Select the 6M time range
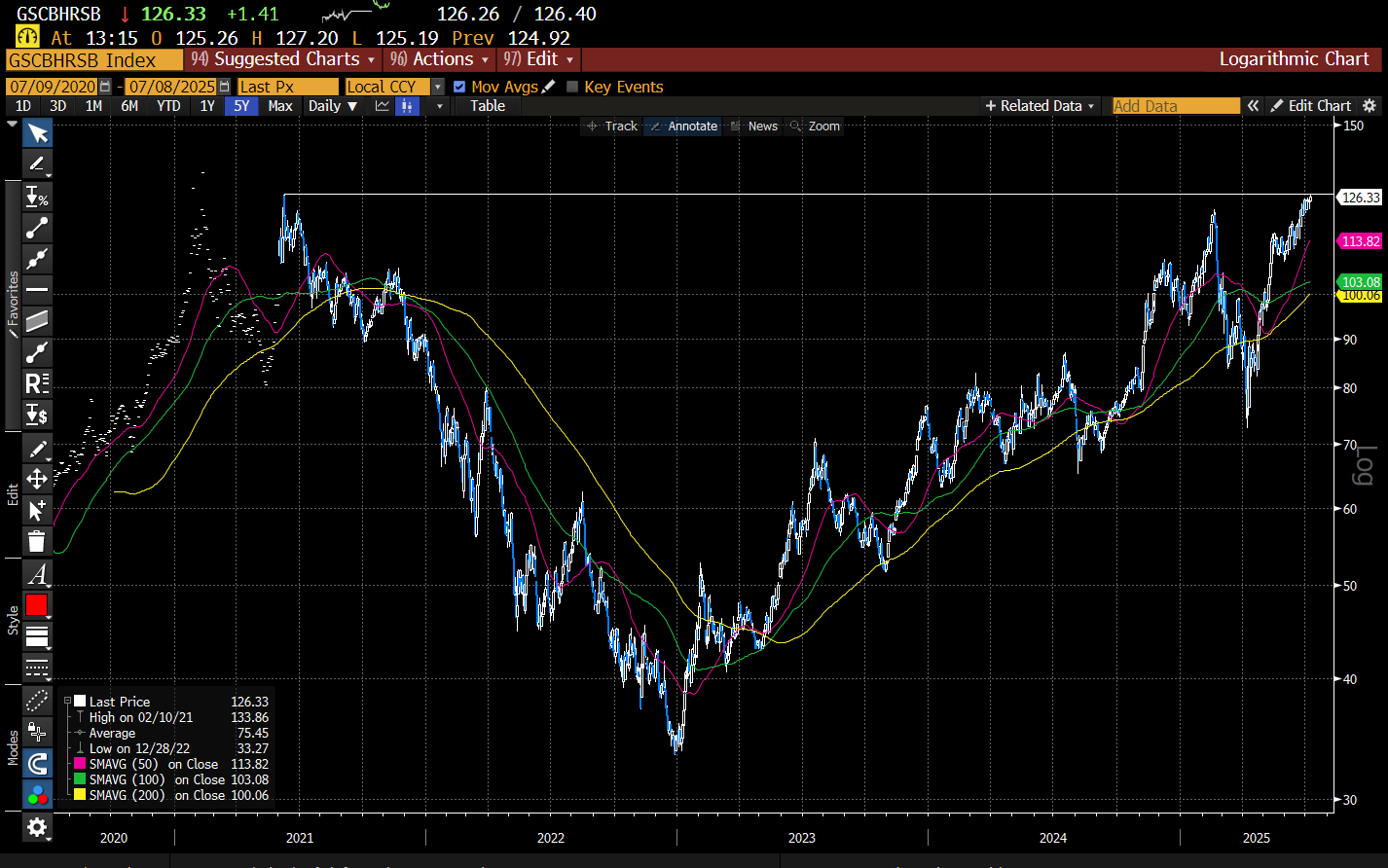 click(129, 106)
